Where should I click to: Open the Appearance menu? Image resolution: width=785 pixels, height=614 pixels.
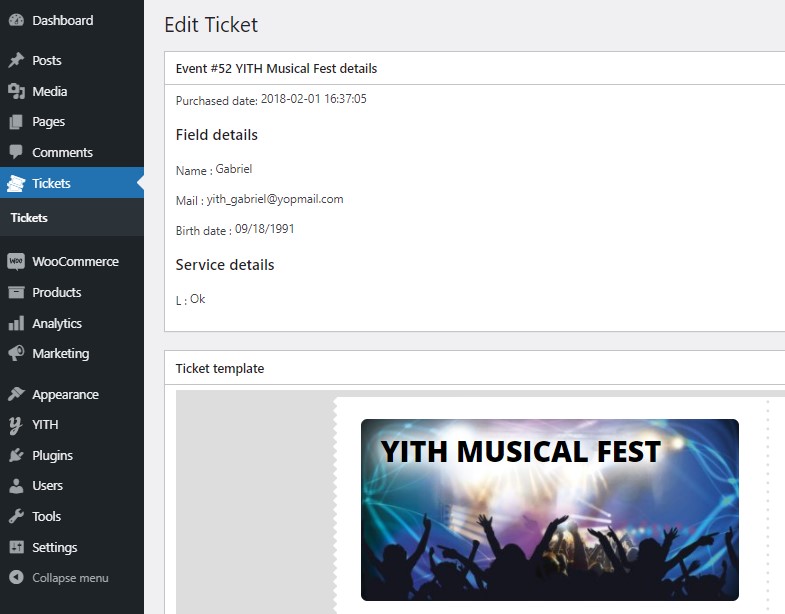click(65, 395)
